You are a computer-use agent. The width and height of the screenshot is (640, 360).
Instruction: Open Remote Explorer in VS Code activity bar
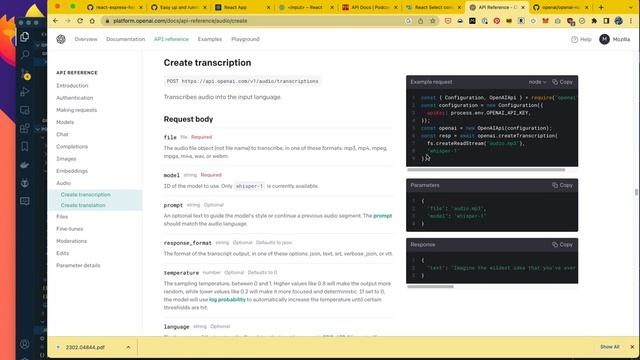coord(24,110)
